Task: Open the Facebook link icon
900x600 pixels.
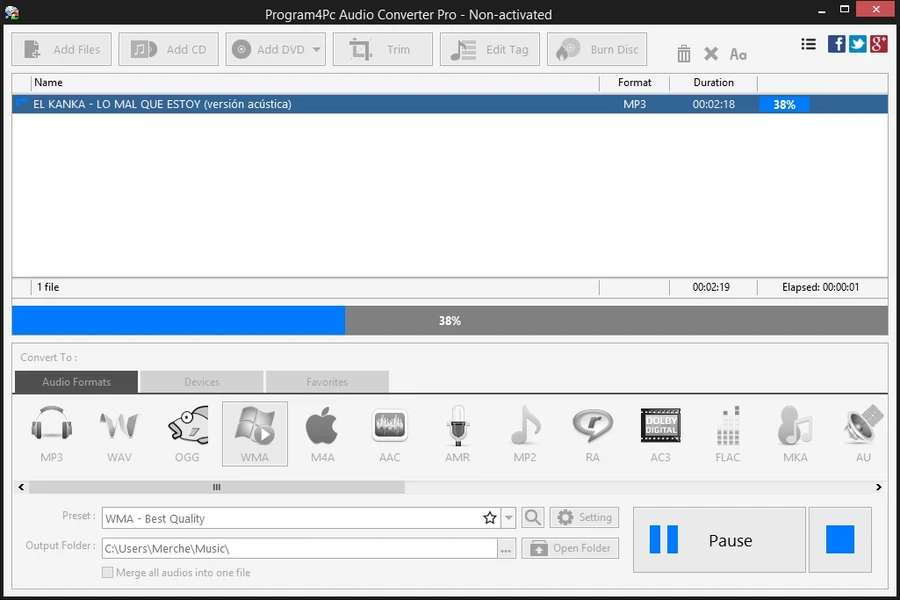Action: [x=836, y=44]
